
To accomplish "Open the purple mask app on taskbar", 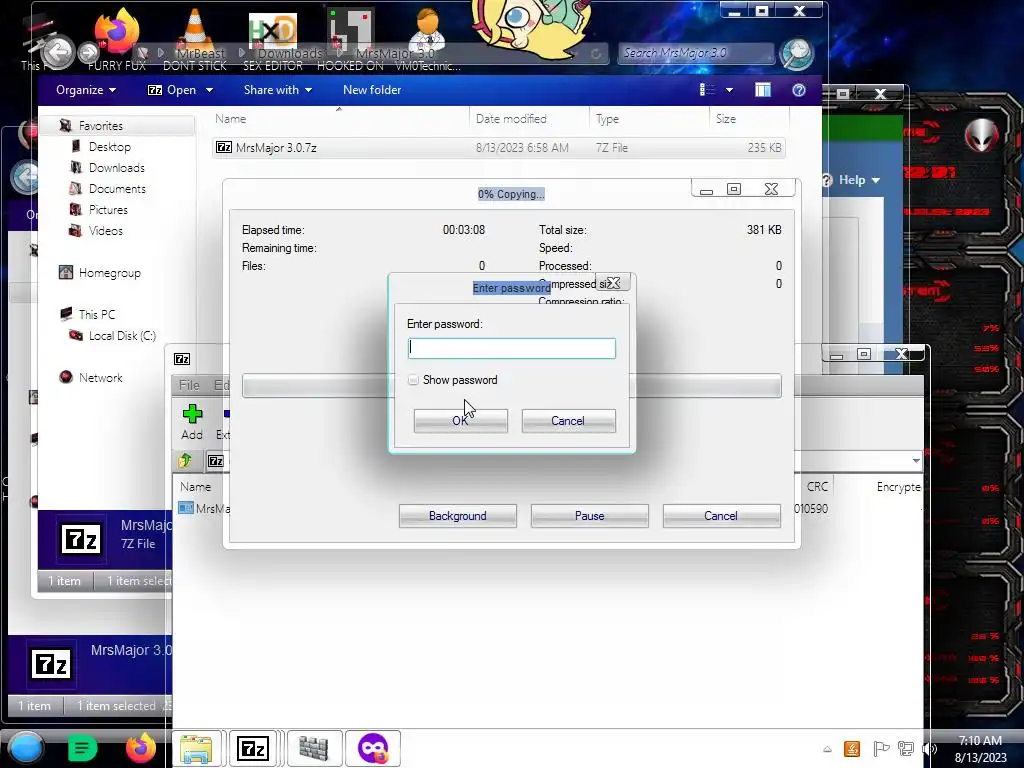I will [x=372, y=748].
